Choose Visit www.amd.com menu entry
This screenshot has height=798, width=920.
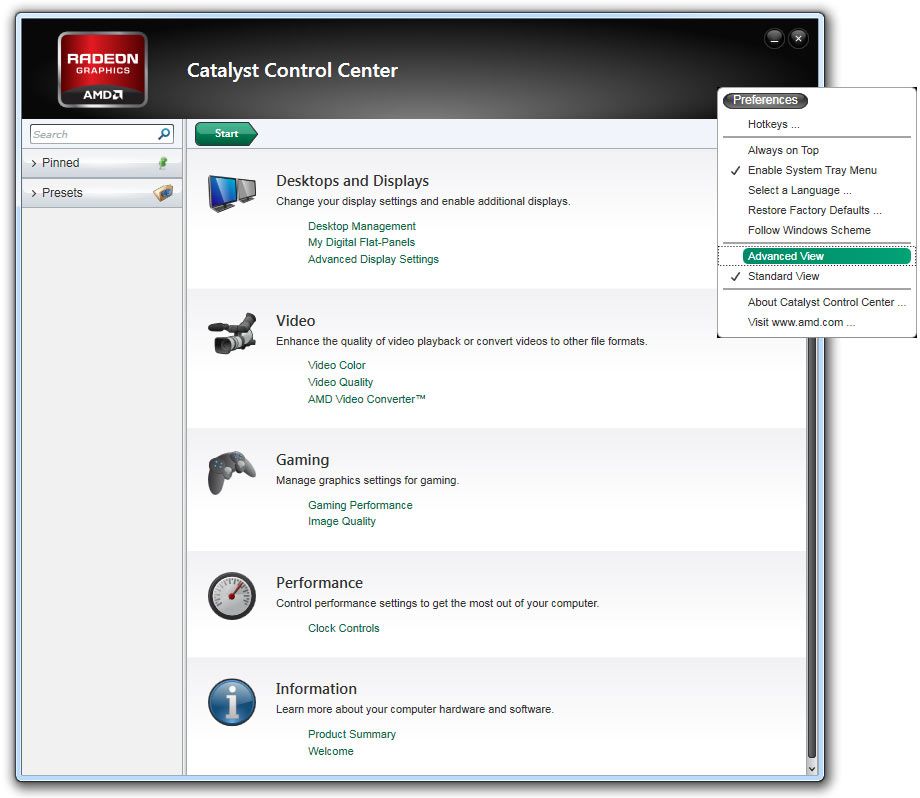(x=801, y=322)
